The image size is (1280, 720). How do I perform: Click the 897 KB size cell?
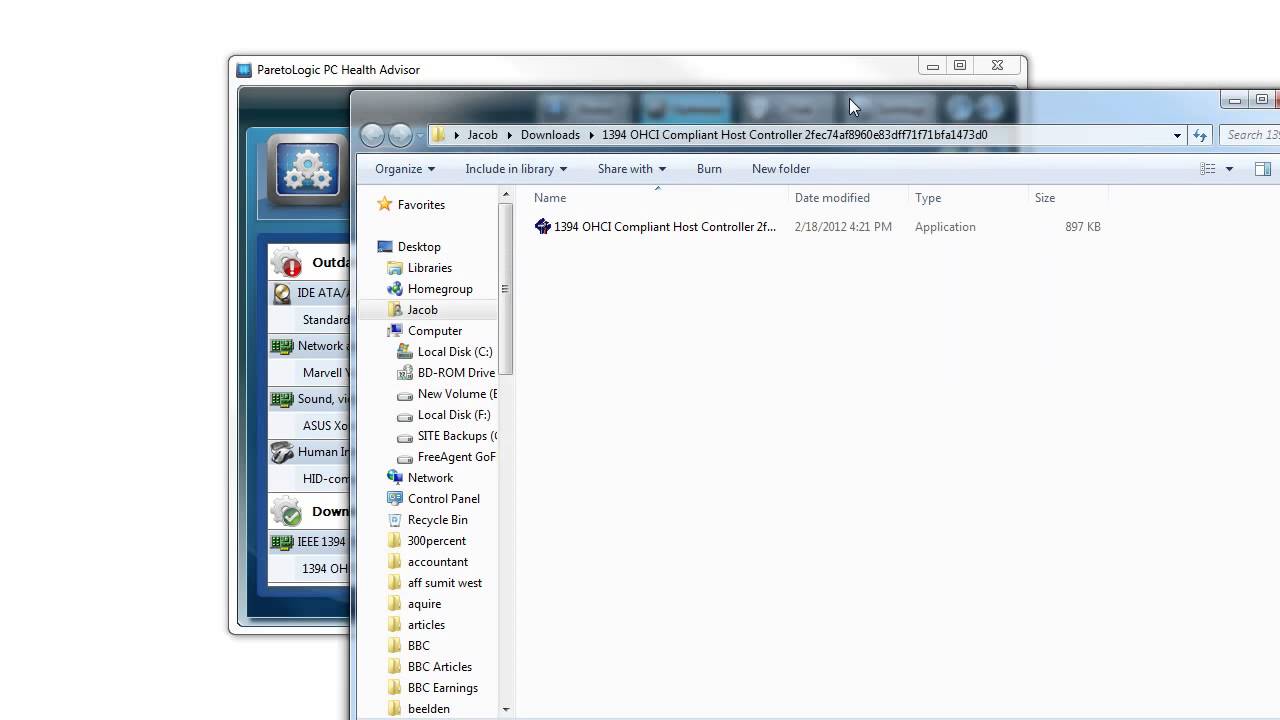click(1083, 227)
